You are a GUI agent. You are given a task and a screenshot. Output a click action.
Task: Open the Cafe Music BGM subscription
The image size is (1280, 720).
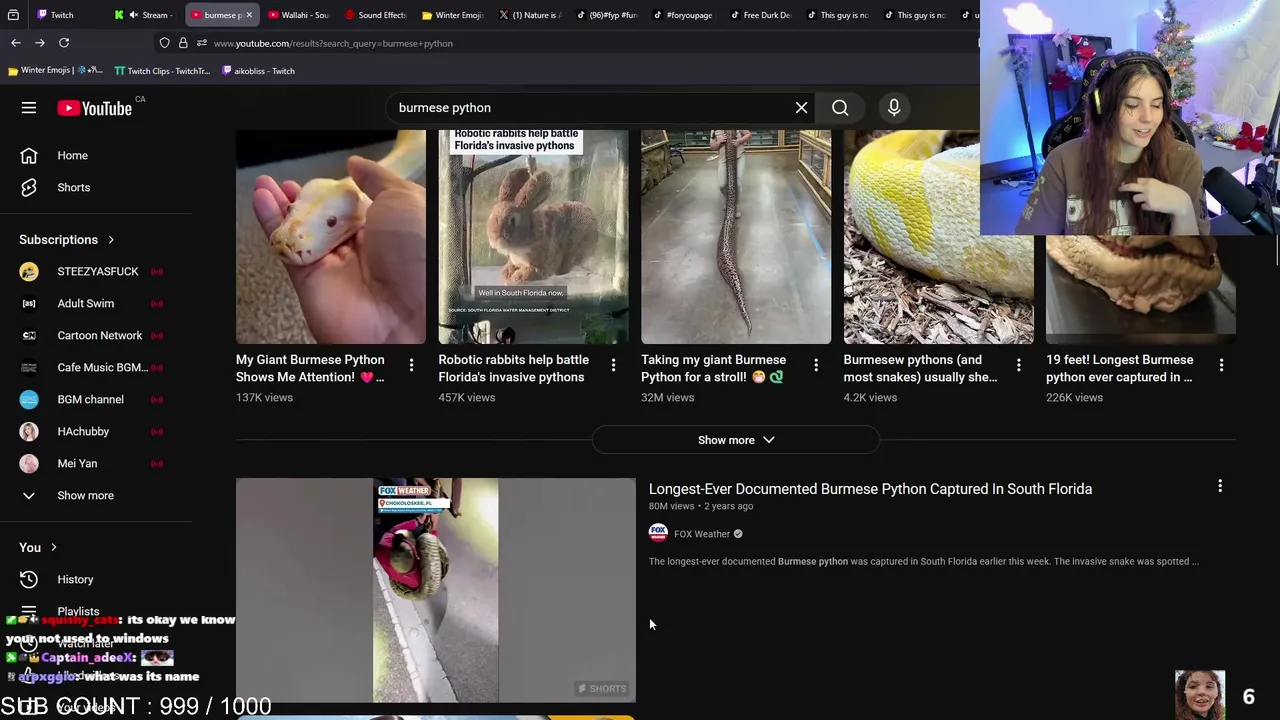point(96,368)
